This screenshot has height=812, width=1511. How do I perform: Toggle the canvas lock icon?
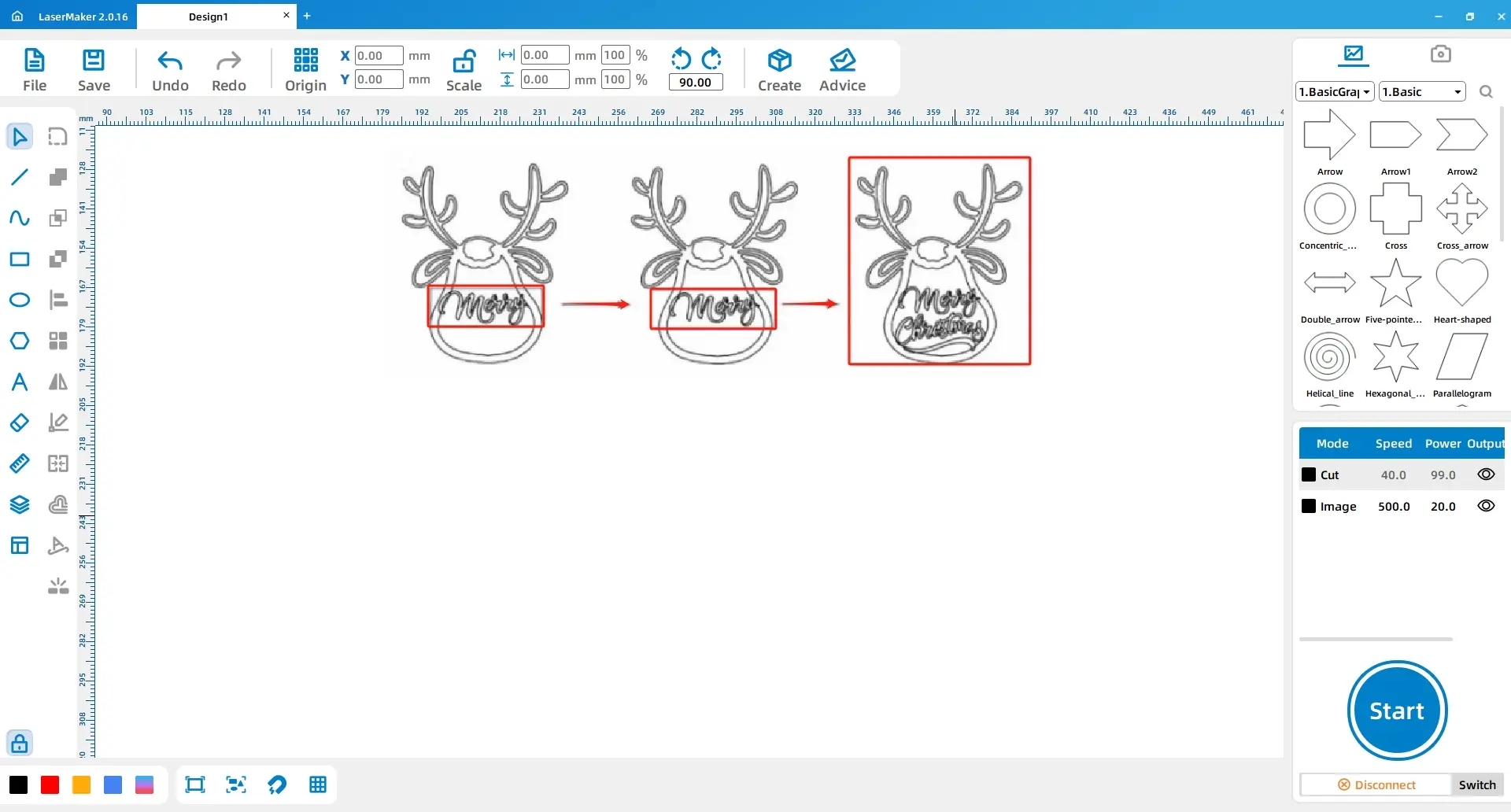pyautogui.click(x=20, y=743)
